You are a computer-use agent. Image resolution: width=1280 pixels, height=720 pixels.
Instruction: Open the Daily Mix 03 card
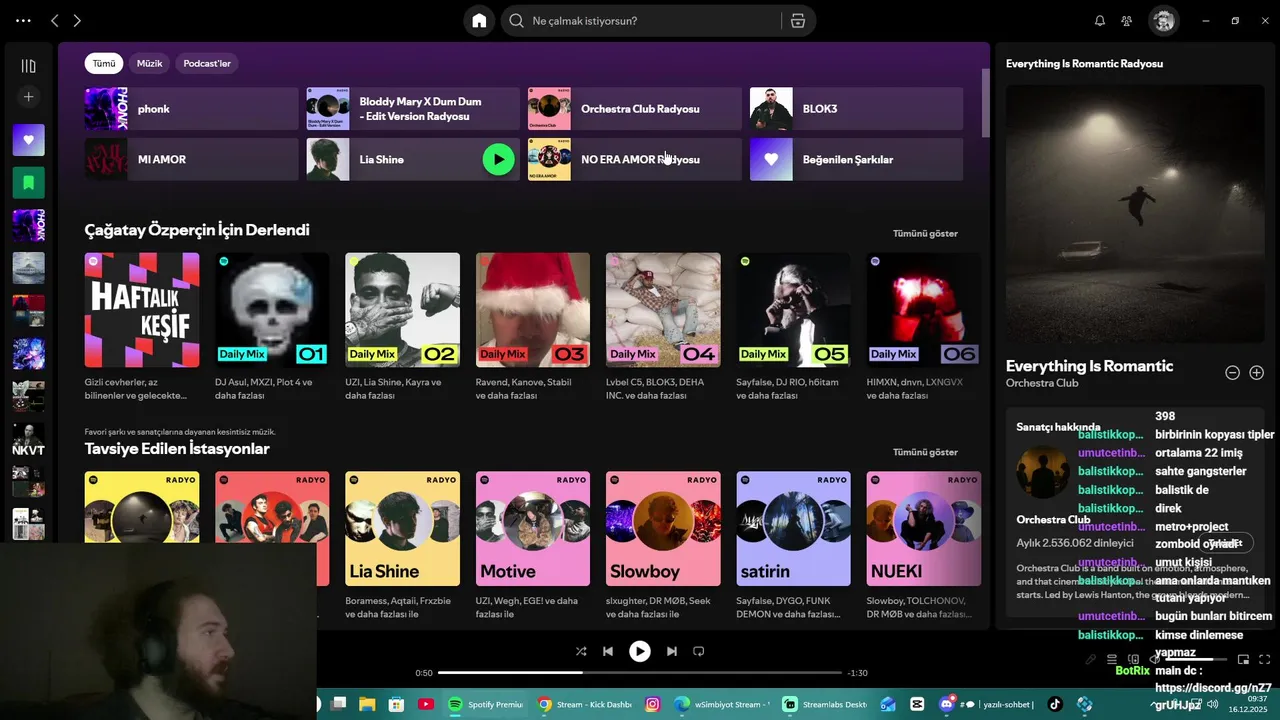(x=533, y=328)
